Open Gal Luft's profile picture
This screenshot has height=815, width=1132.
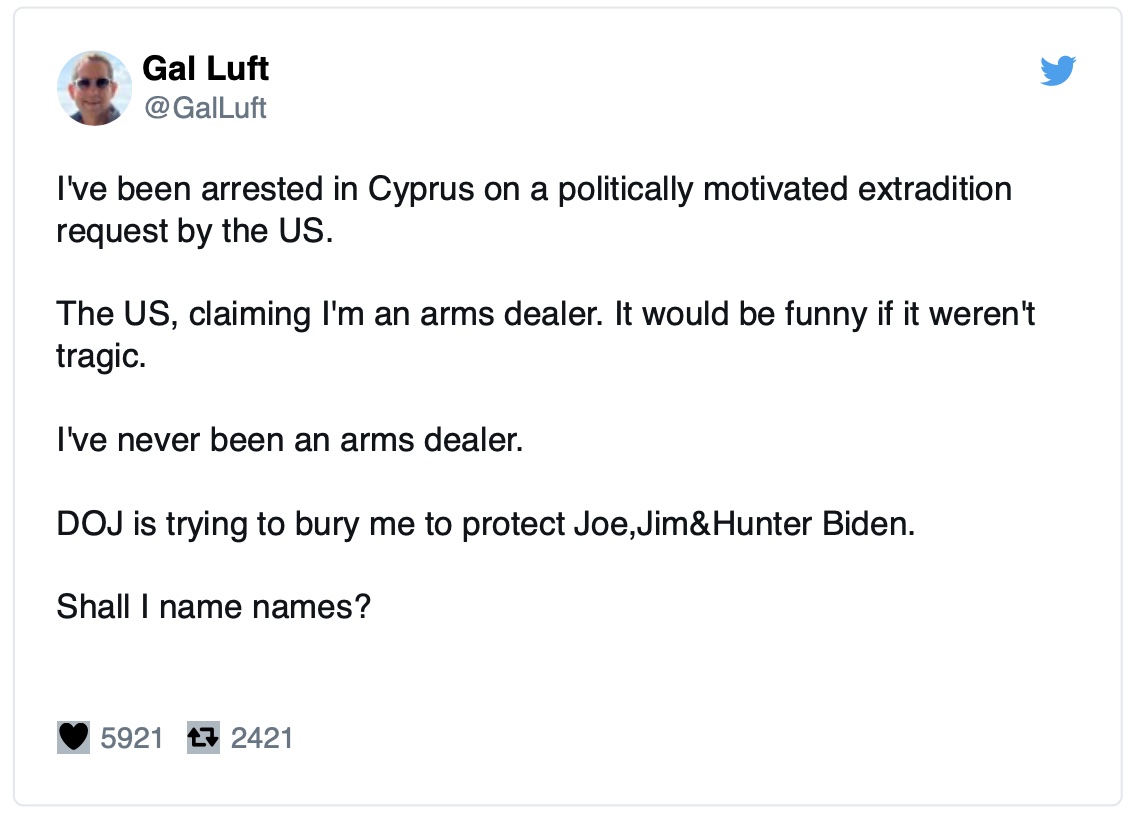pyautogui.click(x=95, y=88)
